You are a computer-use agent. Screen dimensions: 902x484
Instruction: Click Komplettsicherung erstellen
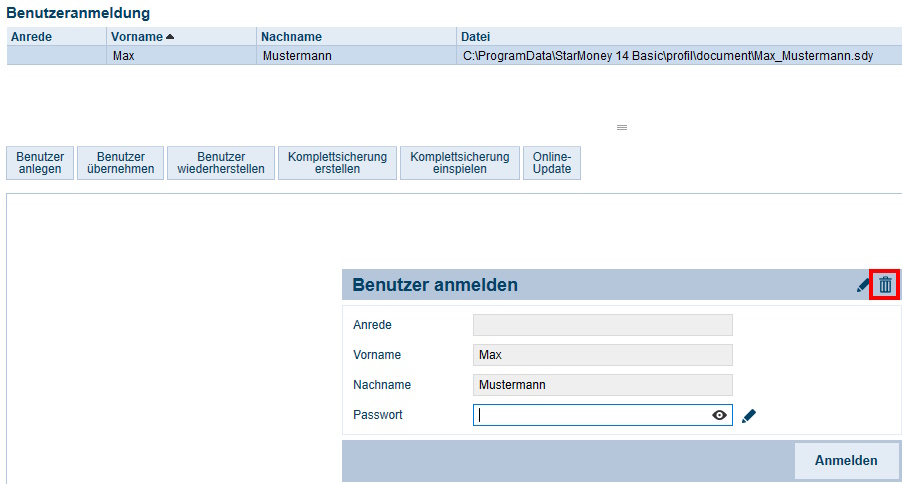(x=337, y=163)
